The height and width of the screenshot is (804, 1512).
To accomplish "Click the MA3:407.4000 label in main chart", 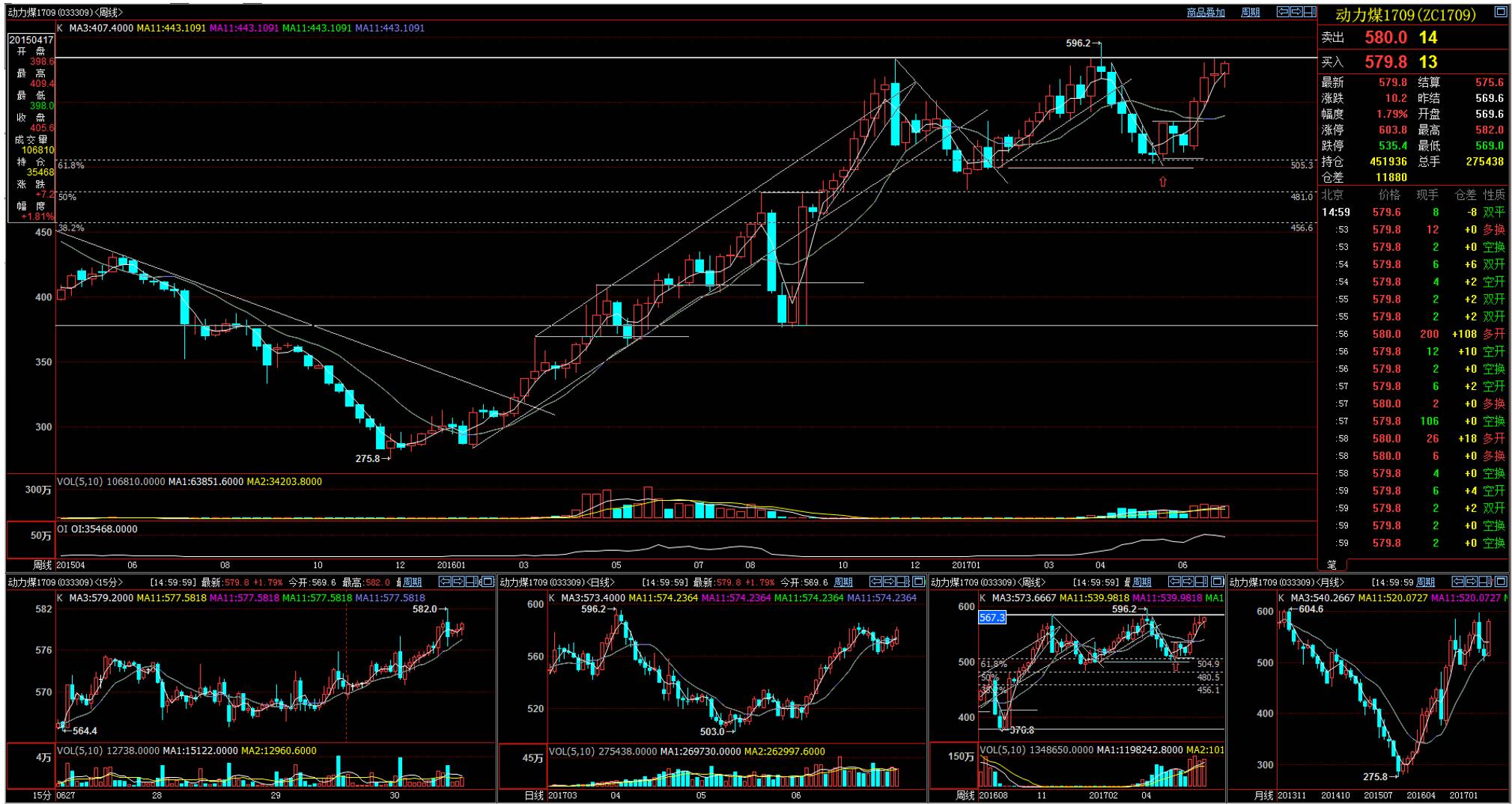I will [101, 28].
